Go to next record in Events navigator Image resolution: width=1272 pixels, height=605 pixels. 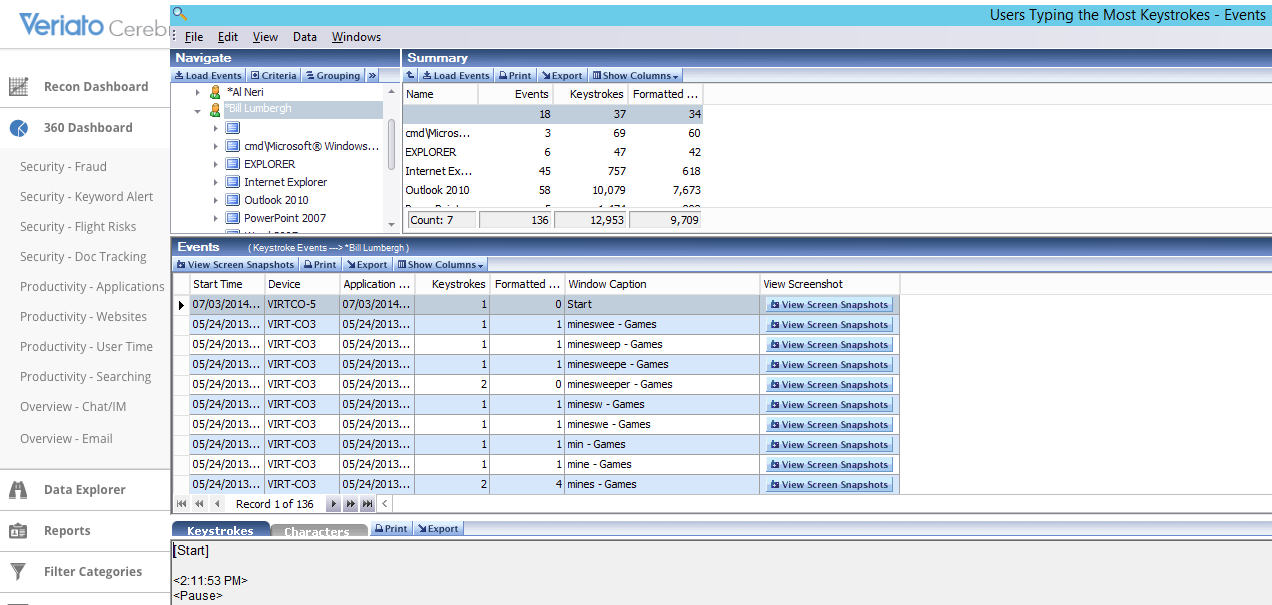point(334,504)
